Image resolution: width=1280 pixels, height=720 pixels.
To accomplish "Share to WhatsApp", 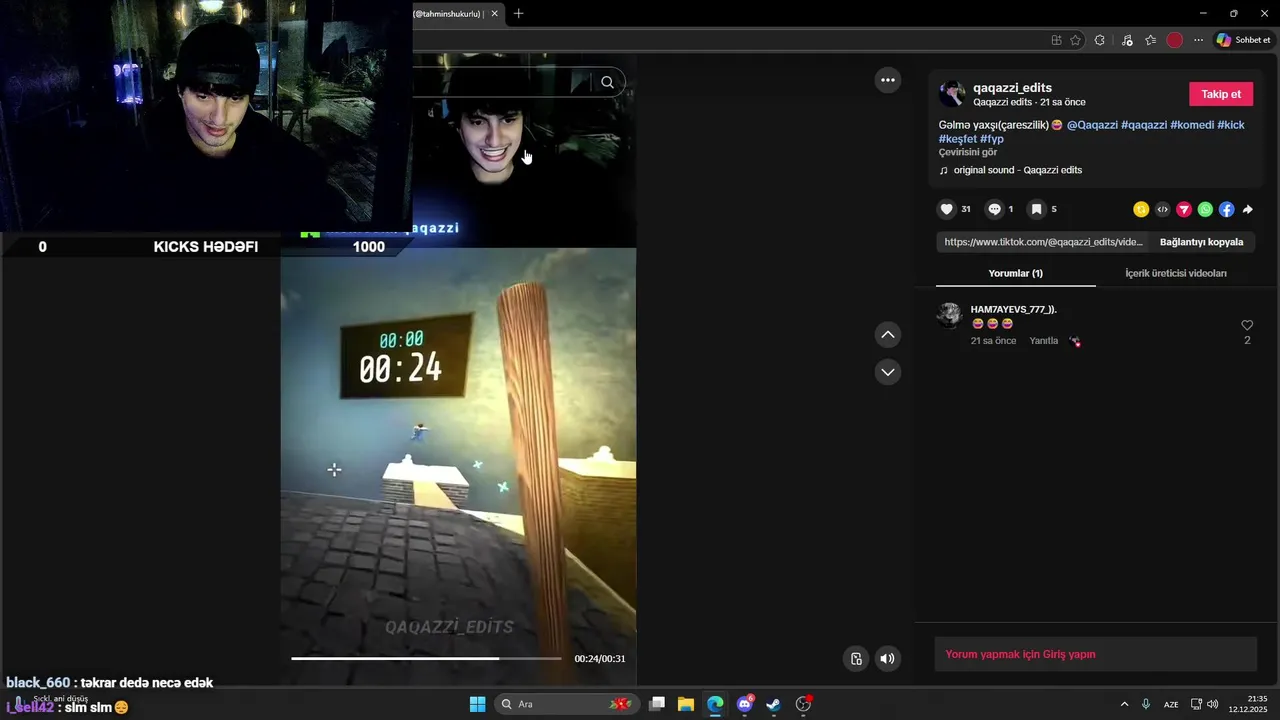I will [x=1205, y=209].
